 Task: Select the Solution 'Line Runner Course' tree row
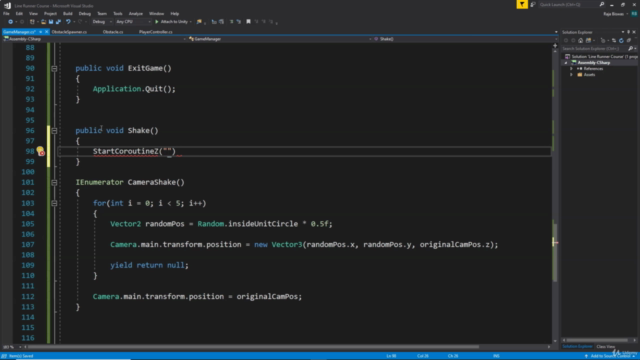[600, 57]
